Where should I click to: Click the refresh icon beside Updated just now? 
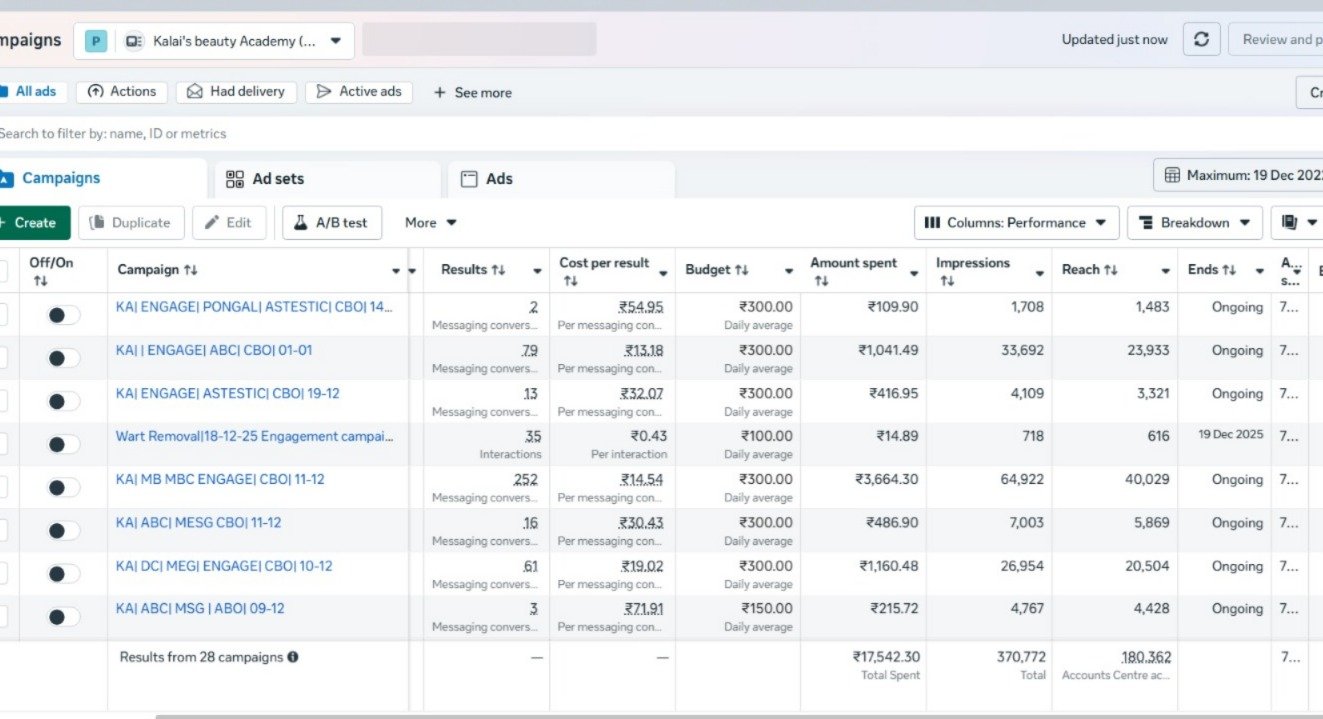(x=1201, y=40)
